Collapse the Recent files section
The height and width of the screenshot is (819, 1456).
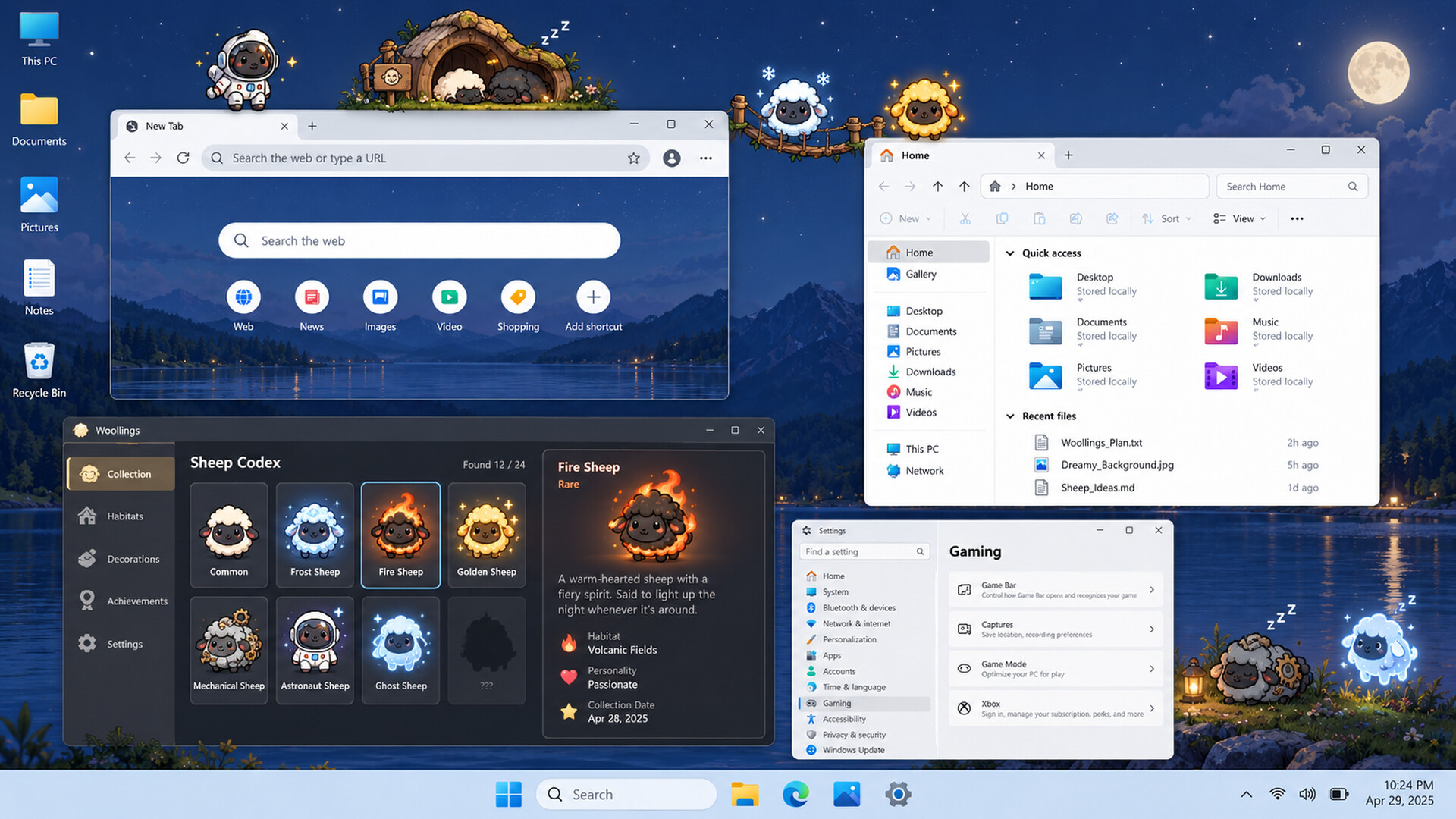pos(1010,416)
